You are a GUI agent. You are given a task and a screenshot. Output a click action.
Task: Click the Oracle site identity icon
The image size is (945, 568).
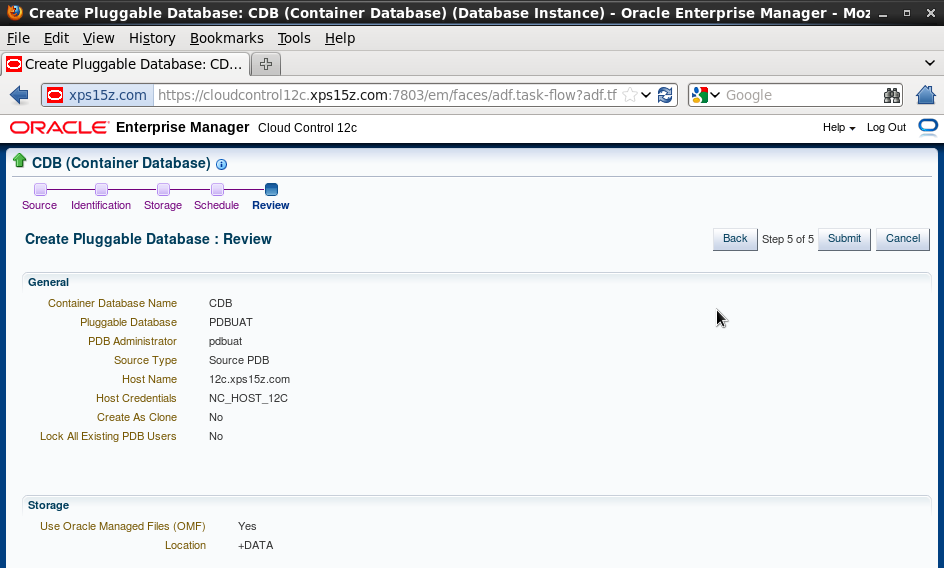tap(55, 95)
